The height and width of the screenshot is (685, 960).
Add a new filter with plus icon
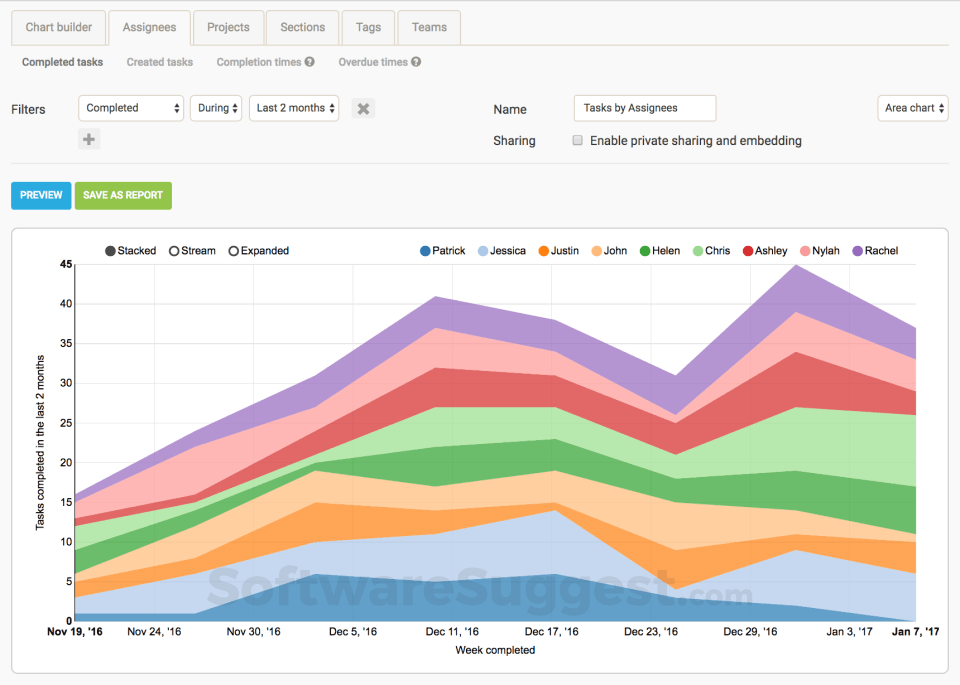[89, 140]
